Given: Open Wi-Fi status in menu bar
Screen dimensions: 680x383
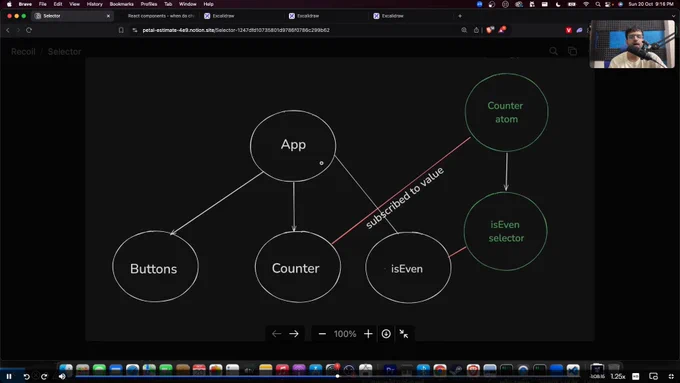Looking at the screenshot, I should (586, 4).
